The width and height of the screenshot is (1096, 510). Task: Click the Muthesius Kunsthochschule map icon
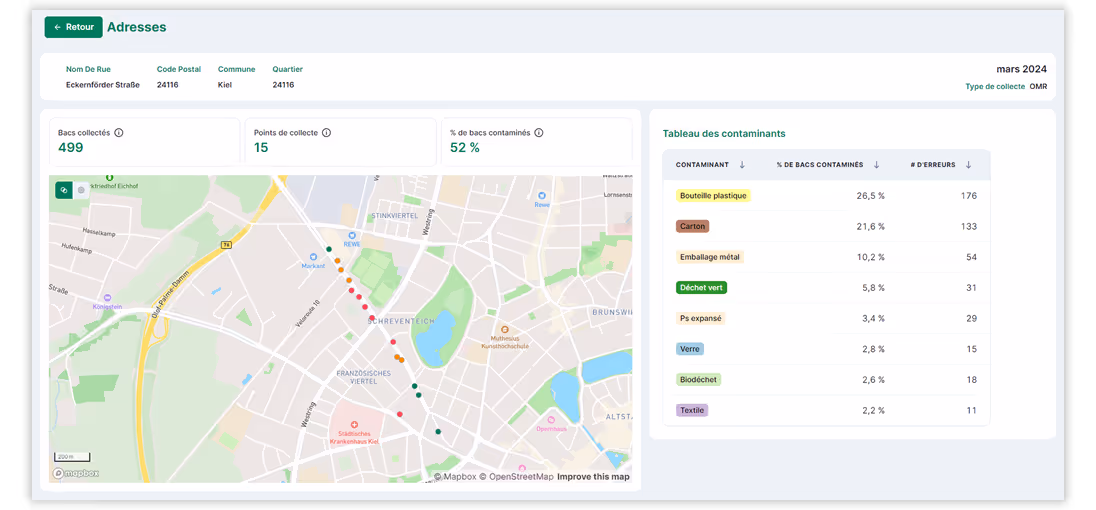point(505,329)
